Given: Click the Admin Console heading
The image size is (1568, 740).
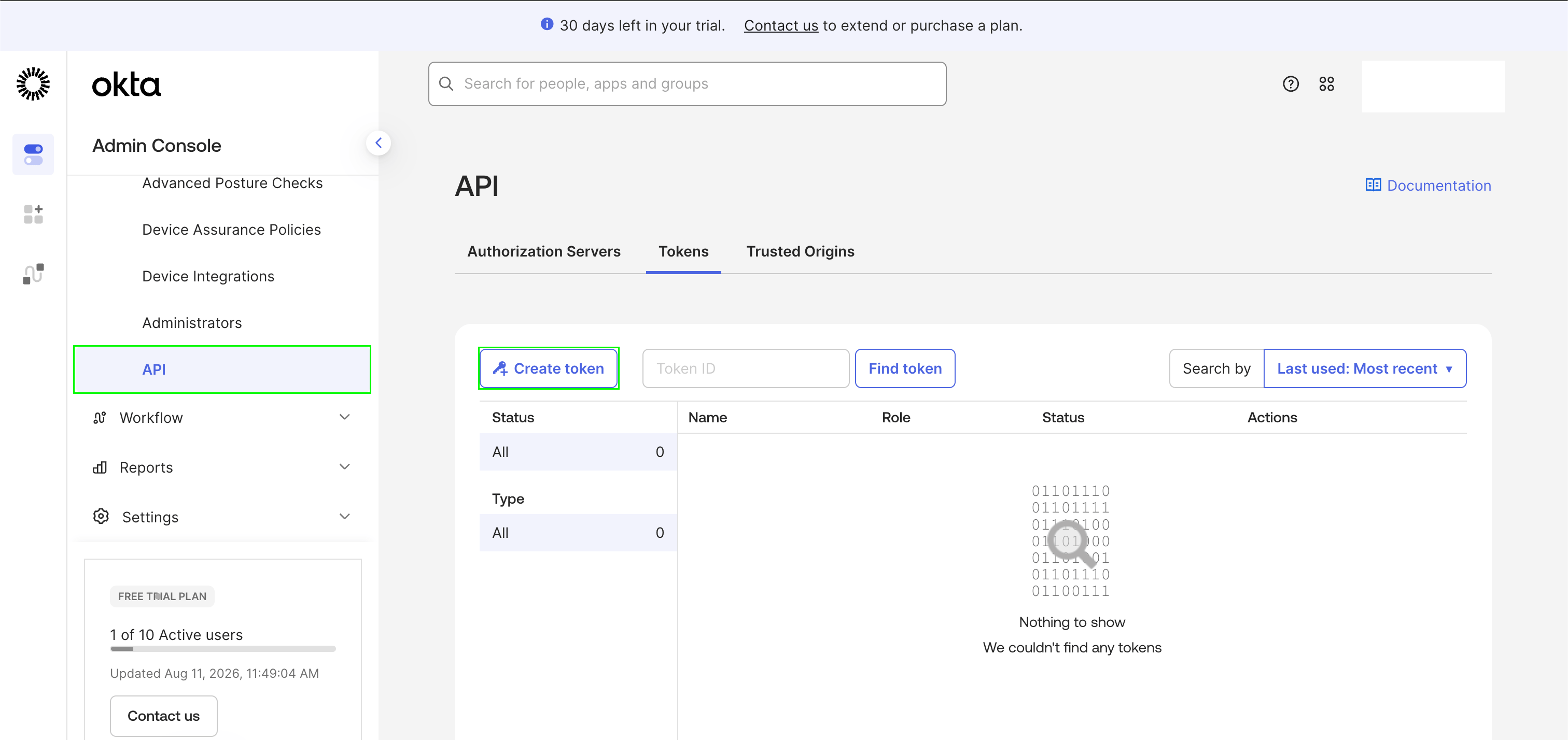Looking at the screenshot, I should pyautogui.click(x=157, y=146).
